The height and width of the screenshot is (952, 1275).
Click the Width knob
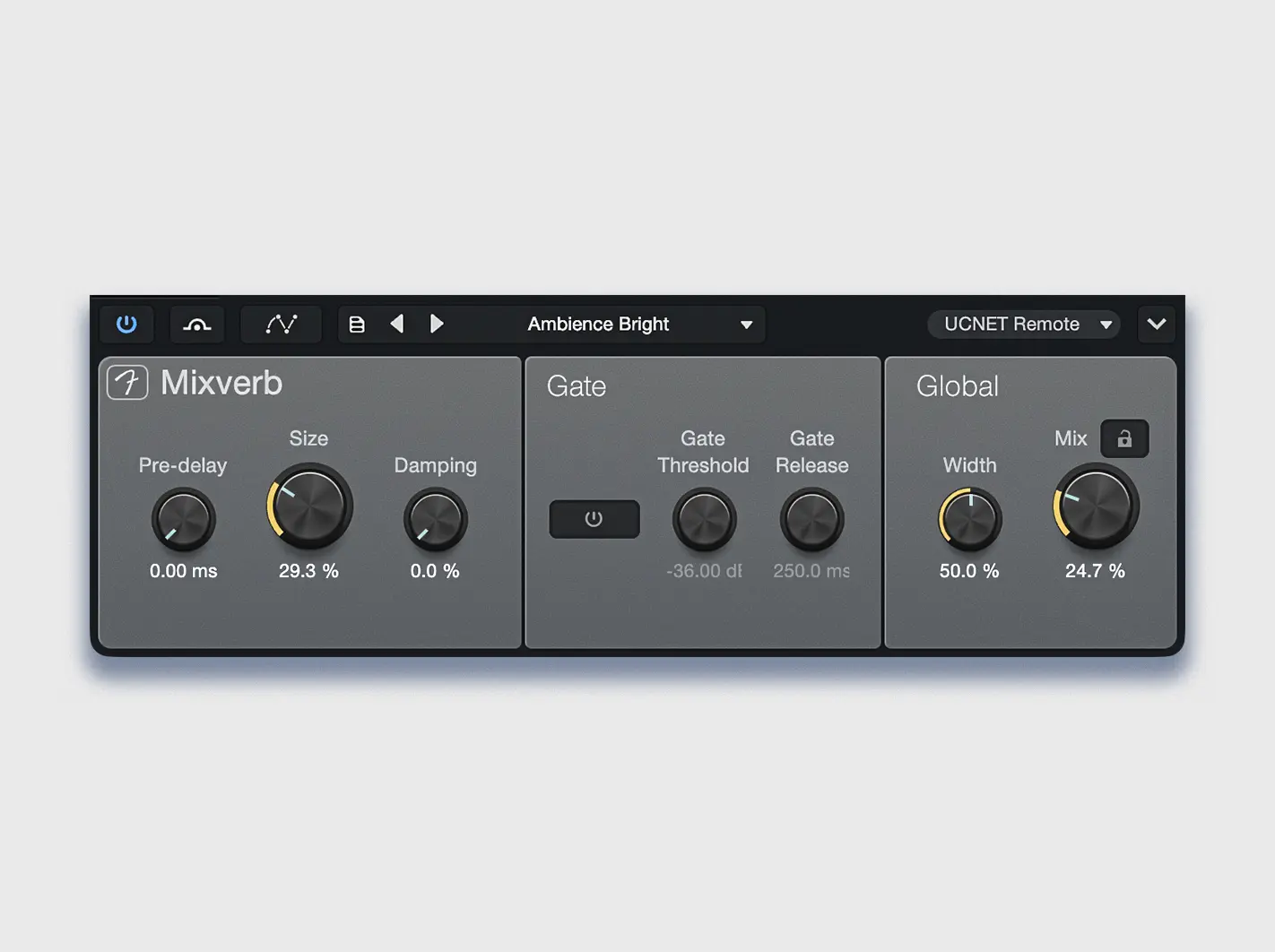(970, 519)
